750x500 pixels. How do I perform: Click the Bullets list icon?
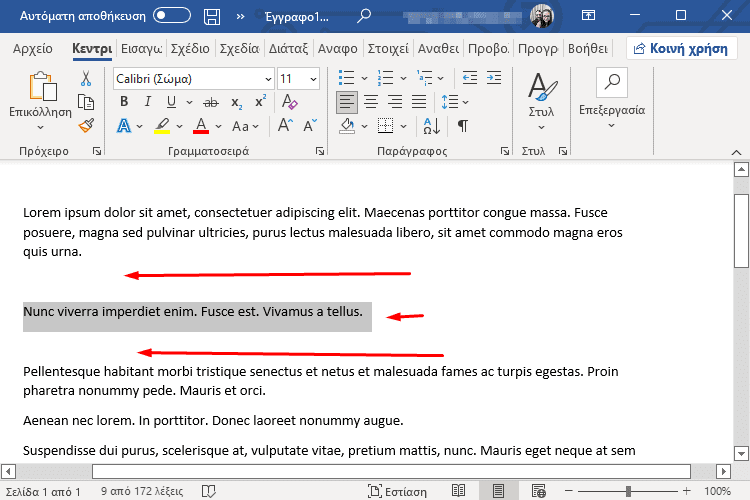(346, 78)
